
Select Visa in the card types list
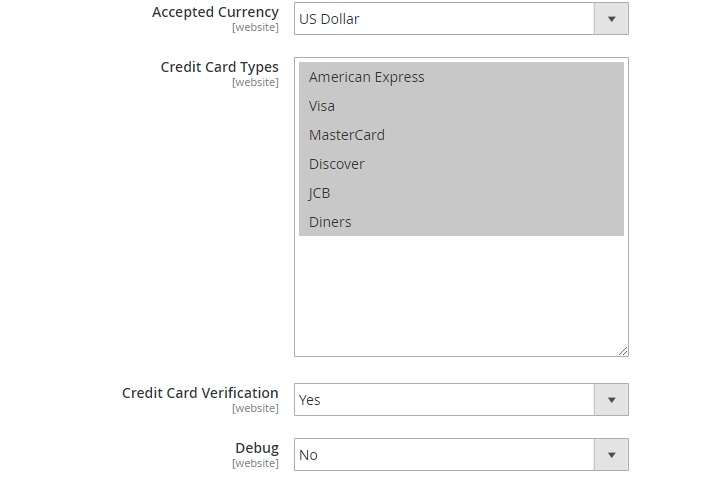(x=322, y=106)
